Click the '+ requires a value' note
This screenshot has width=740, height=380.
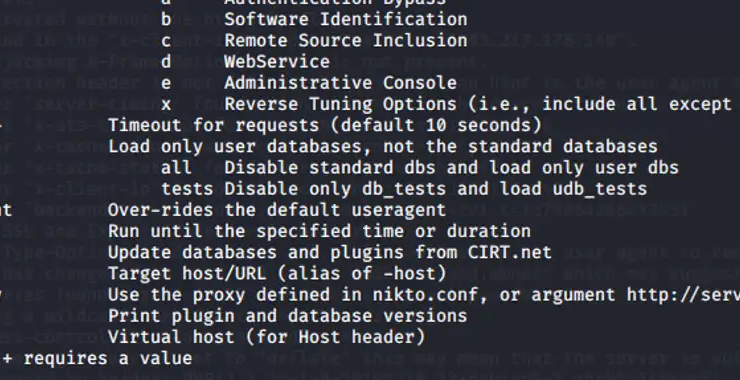(97, 359)
